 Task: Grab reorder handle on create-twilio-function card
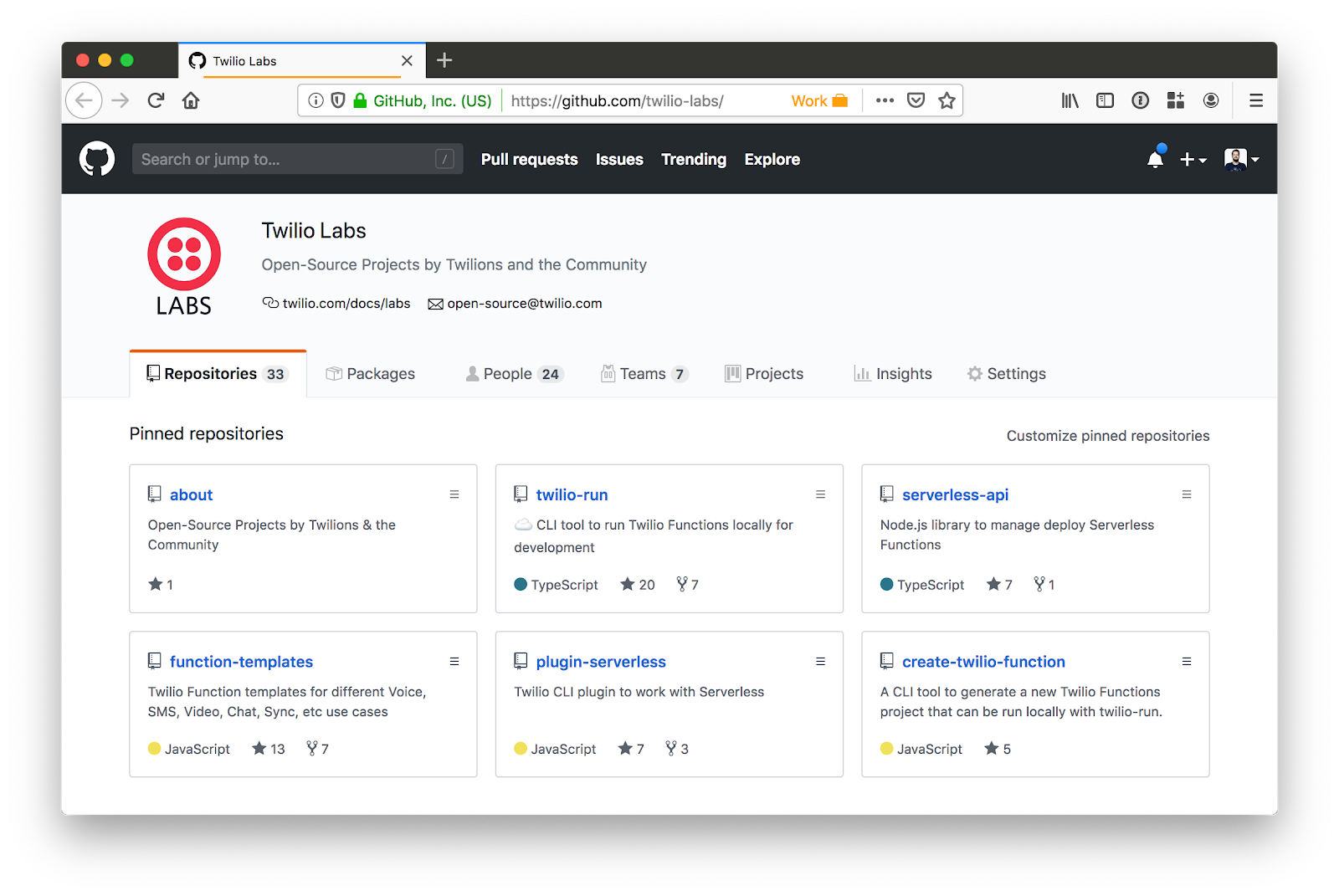pos(1187,661)
